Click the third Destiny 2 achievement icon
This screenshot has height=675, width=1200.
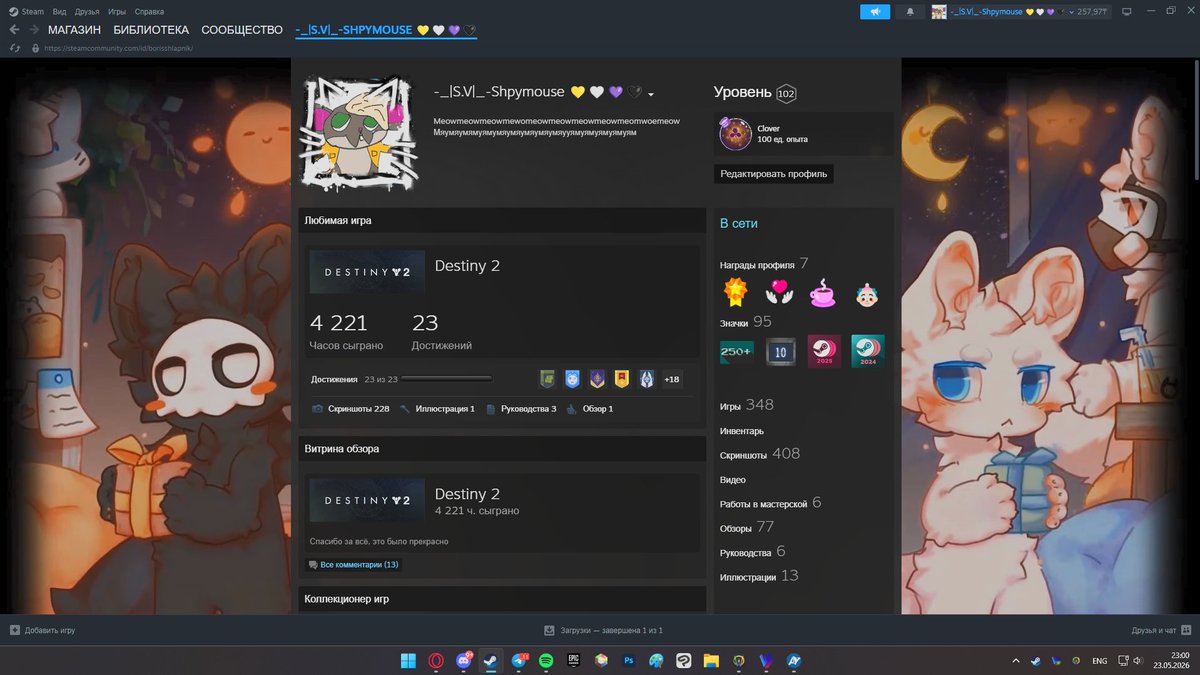tap(597, 379)
